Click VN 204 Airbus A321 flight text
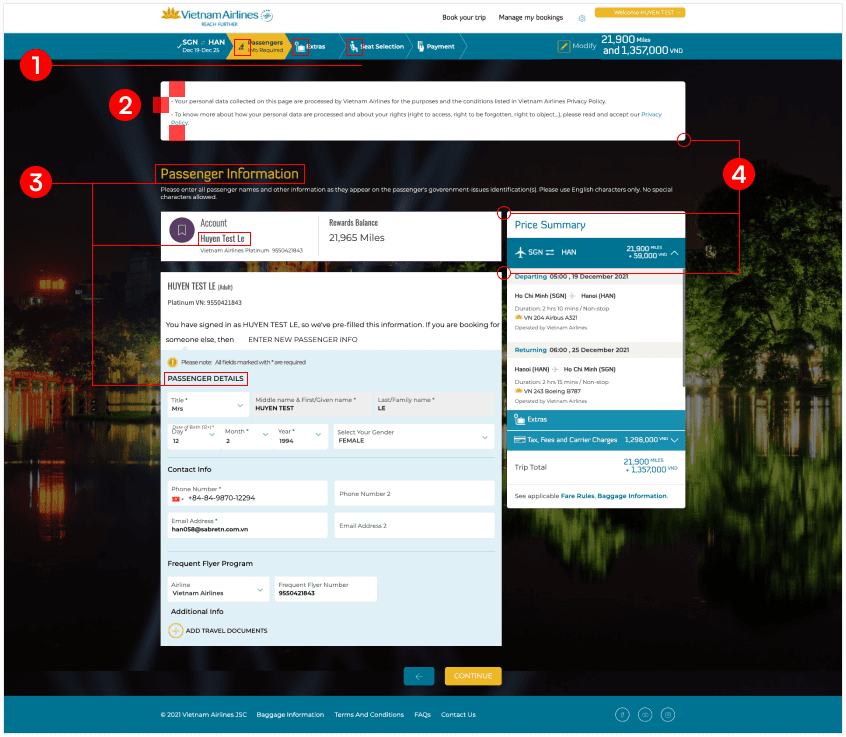The image size is (846, 737). [550, 318]
